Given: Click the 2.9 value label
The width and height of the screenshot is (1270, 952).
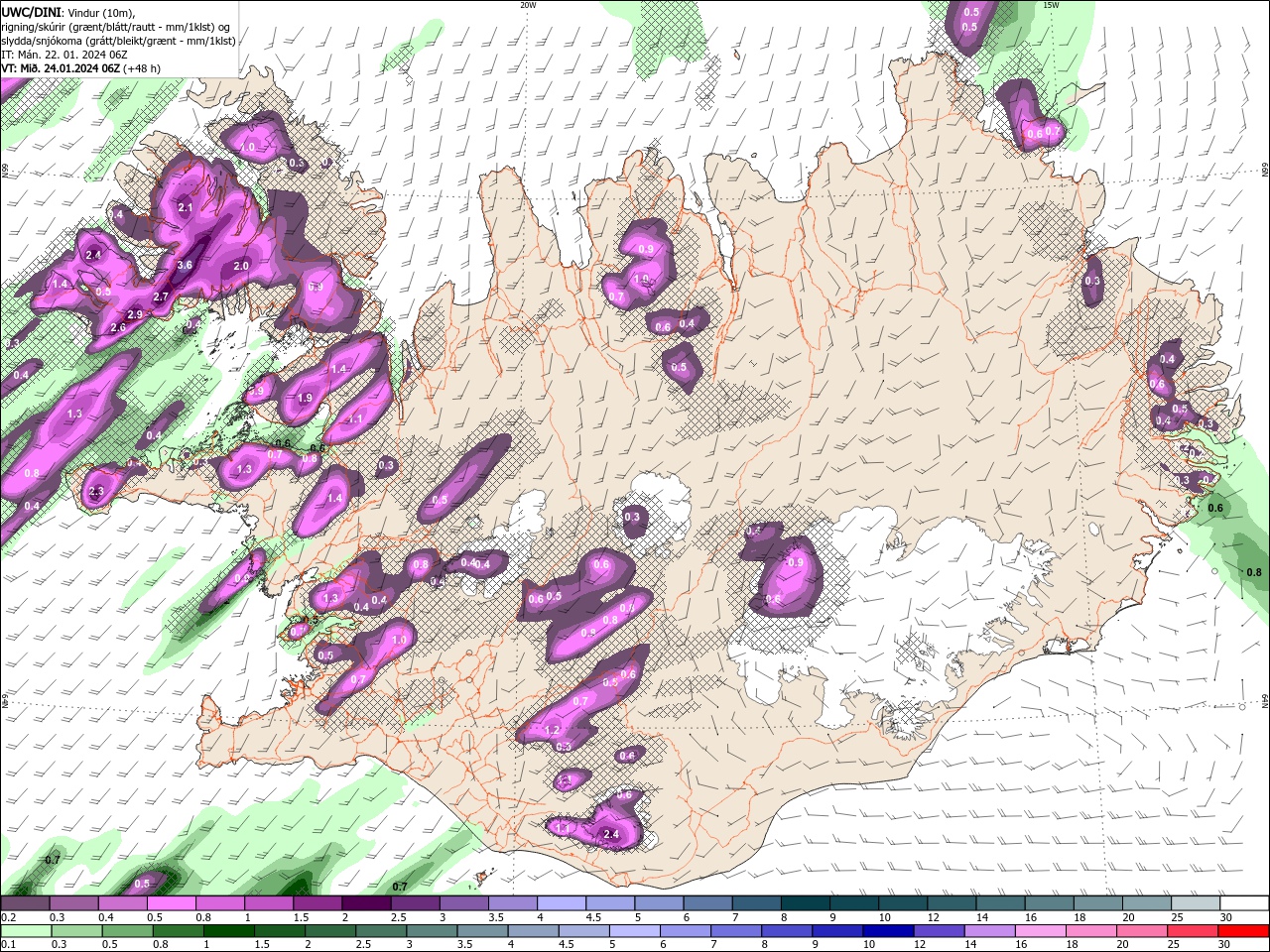Looking at the screenshot, I should 135,314.
